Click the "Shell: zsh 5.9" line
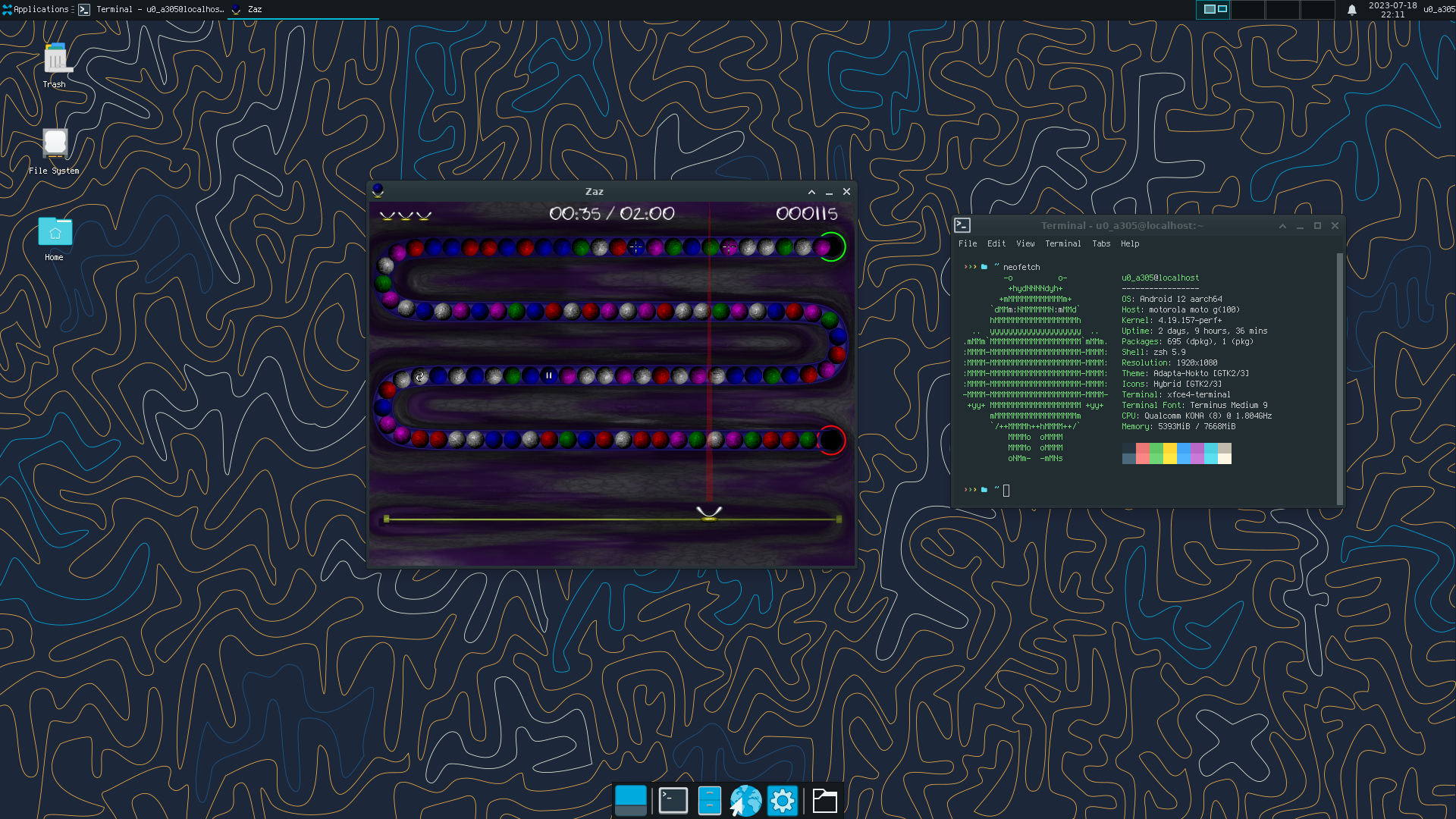 point(1153,352)
